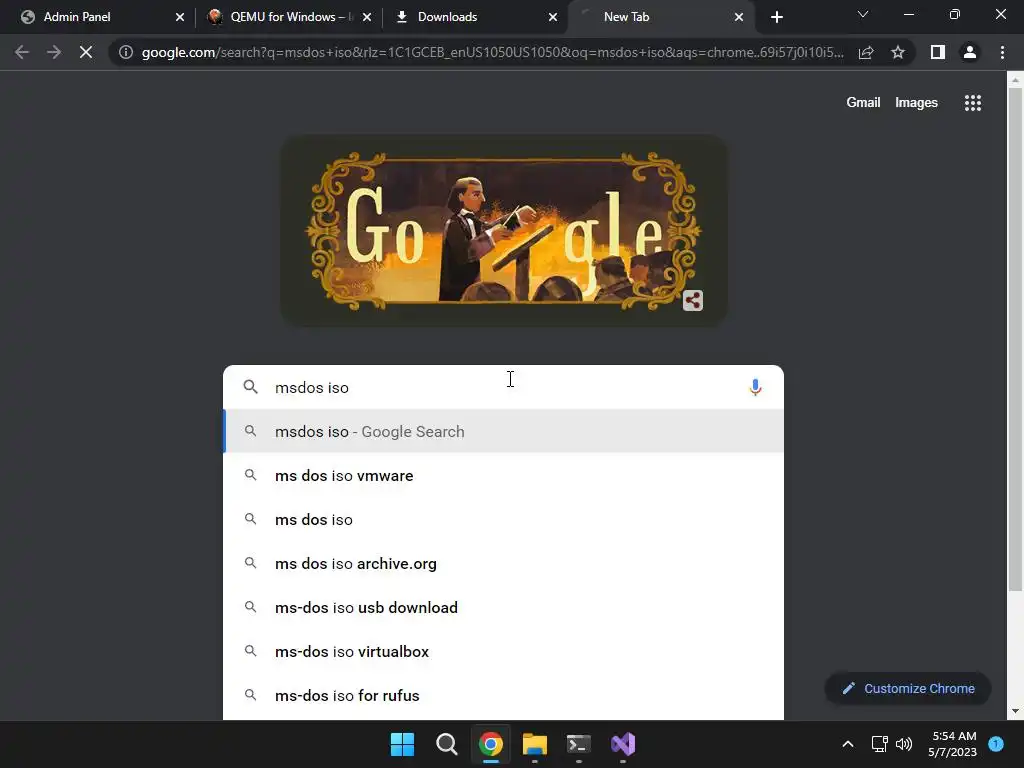Open the Windows Start menu
Image resolution: width=1024 pixels, height=768 pixels.
click(x=402, y=744)
